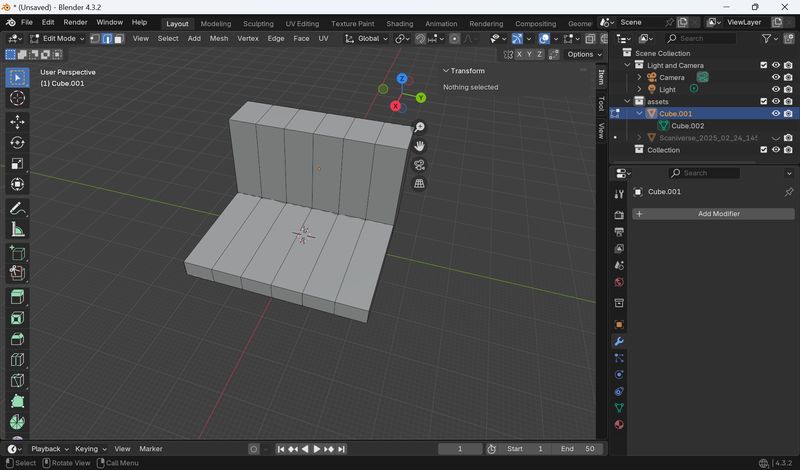Click the End frame field
The width and height of the screenshot is (800, 470).
(x=578, y=449)
